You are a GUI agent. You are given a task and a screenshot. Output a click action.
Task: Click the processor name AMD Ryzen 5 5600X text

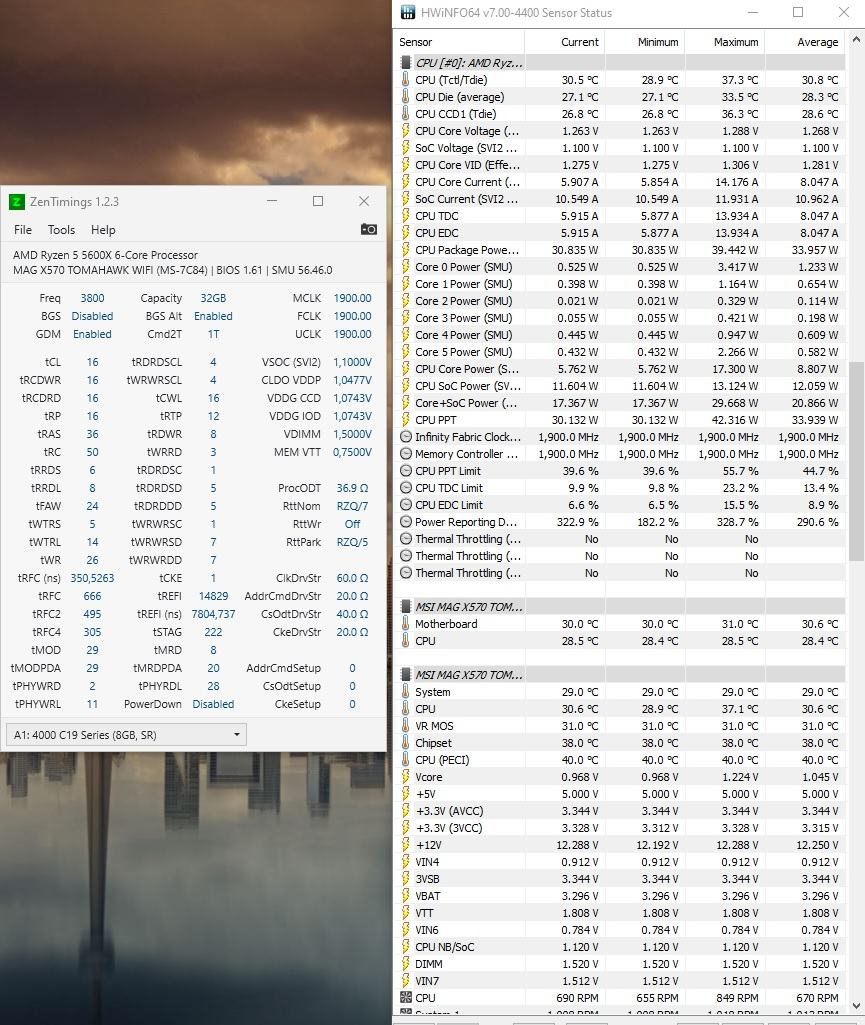(x=105, y=255)
